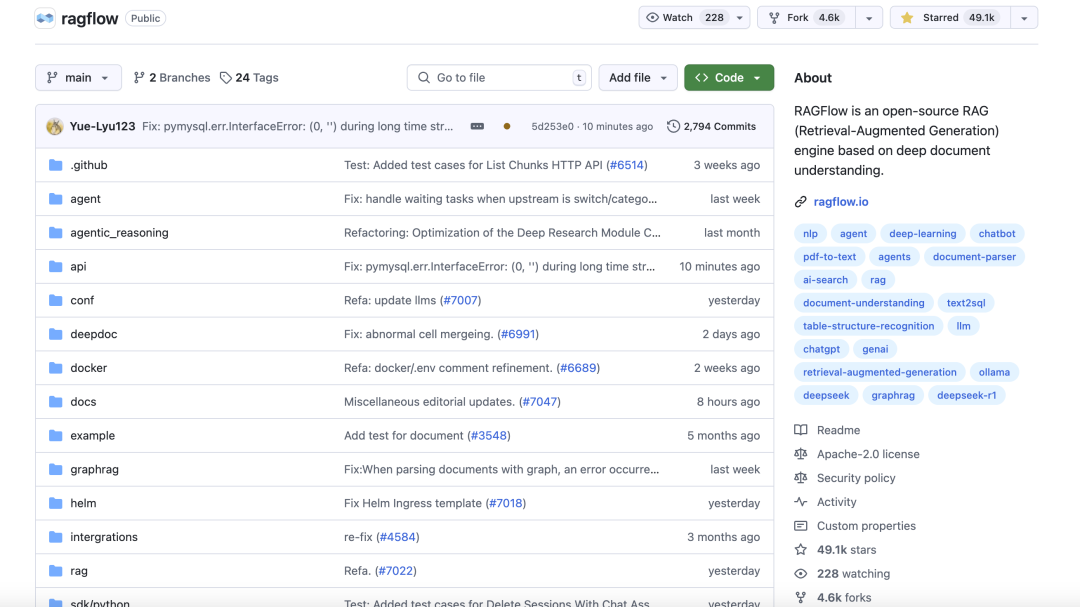Click the folder icon beside intergrations

click(x=56, y=537)
